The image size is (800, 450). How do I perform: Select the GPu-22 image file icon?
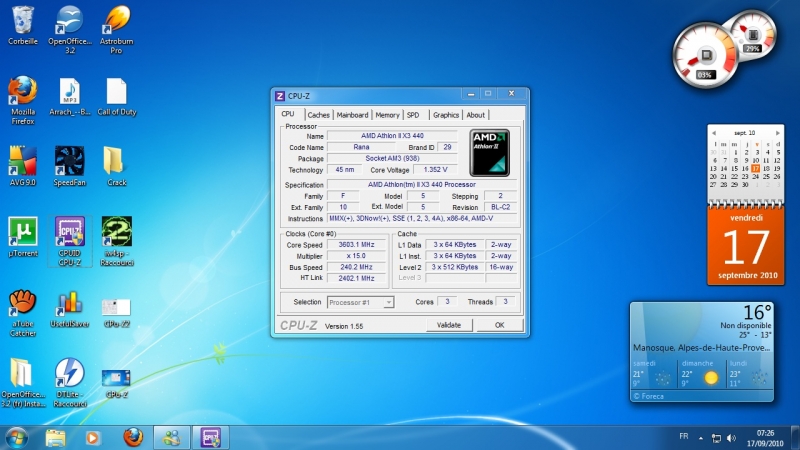116,312
